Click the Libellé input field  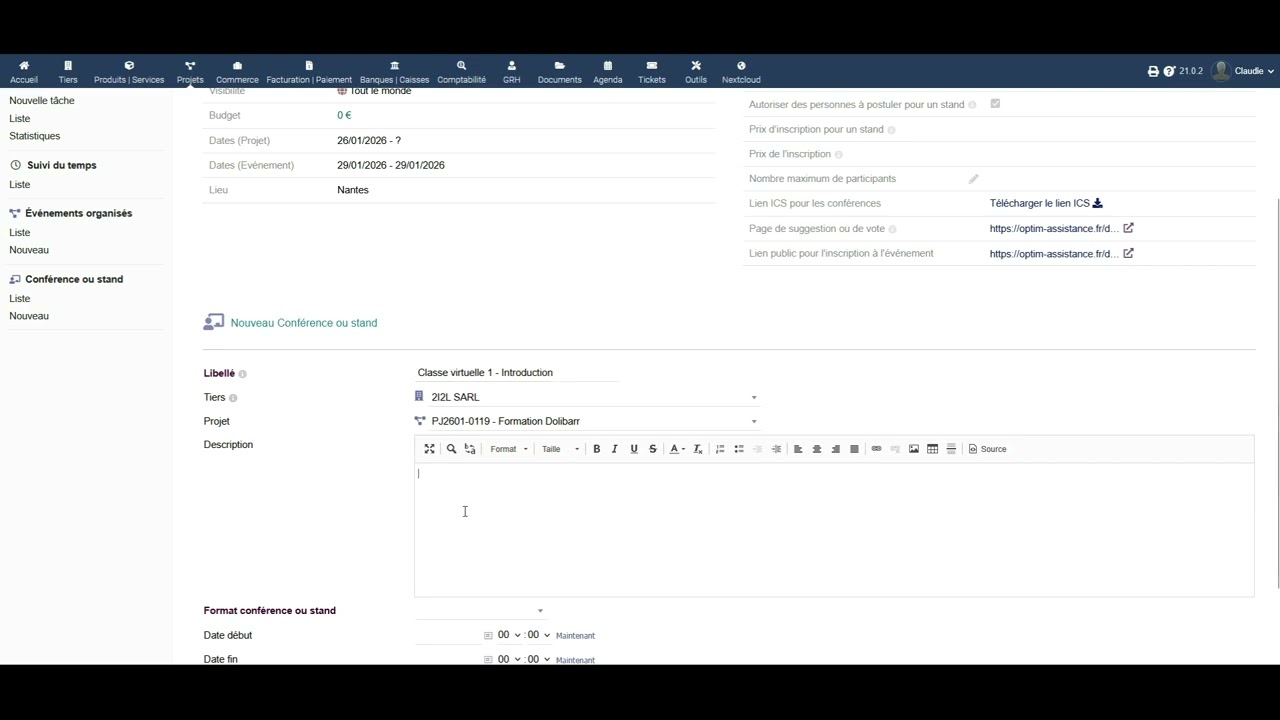(517, 372)
